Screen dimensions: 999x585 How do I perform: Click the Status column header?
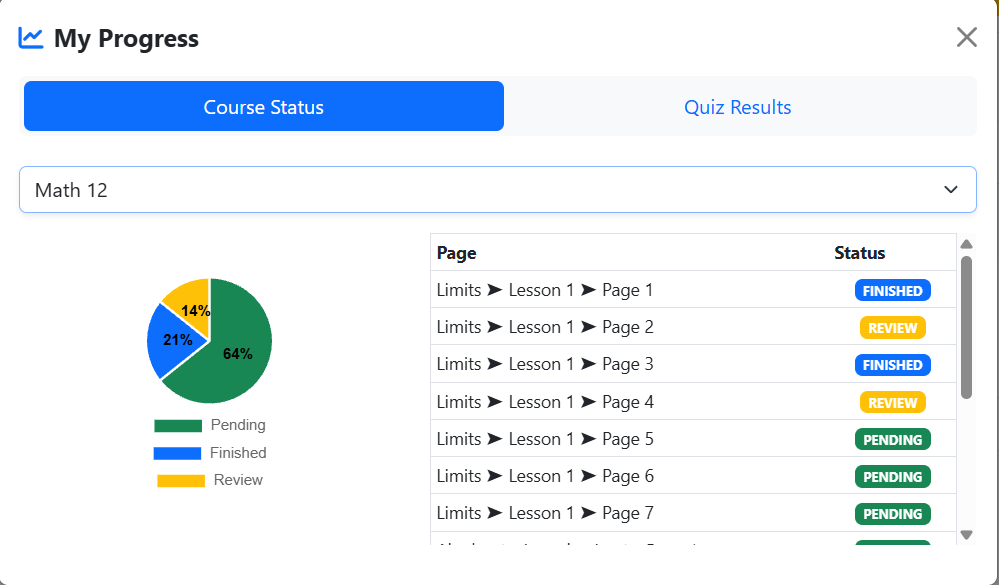tap(859, 253)
